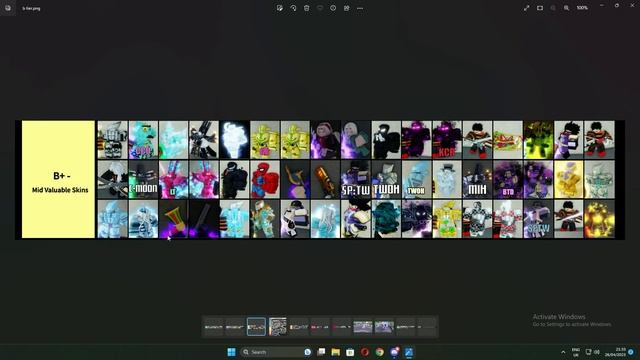This screenshot has height=360, width=640.
Task: Click the 100% zoom level indicator
Action: coord(582,8)
